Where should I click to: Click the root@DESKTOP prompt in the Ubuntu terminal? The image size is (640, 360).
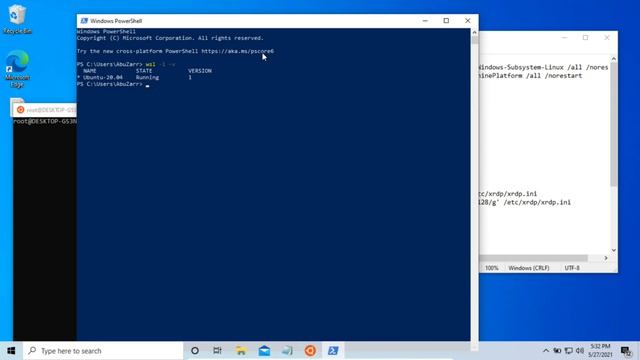pyautogui.click(x=45, y=121)
